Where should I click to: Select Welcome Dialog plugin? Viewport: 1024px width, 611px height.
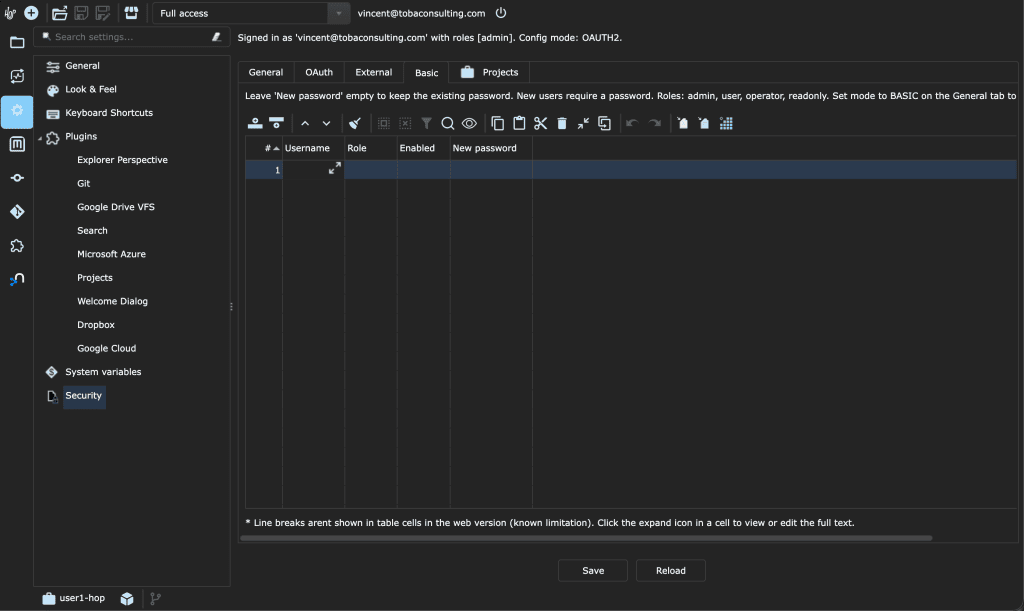click(x=112, y=301)
